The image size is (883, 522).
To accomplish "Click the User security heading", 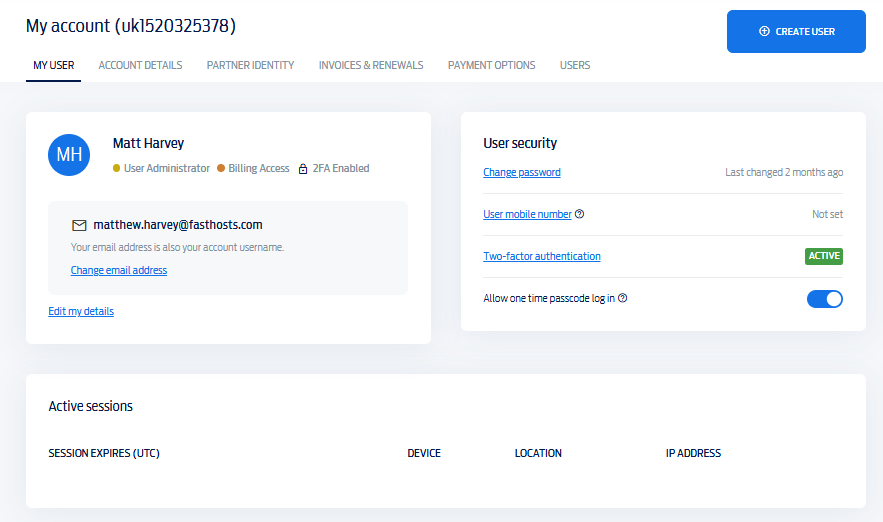I will (520, 143).
